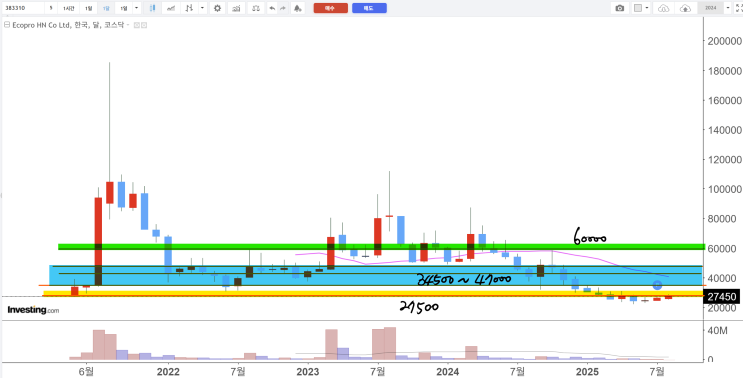743x378 pixels.
Task: Expand the time interval dropdown arrow
Action: 136,8
